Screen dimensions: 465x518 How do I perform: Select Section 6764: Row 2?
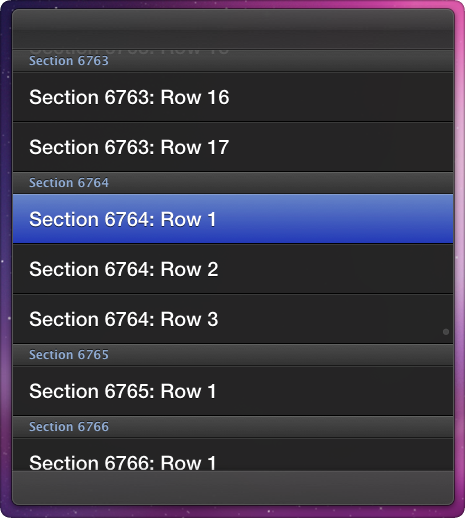(233, 269)
